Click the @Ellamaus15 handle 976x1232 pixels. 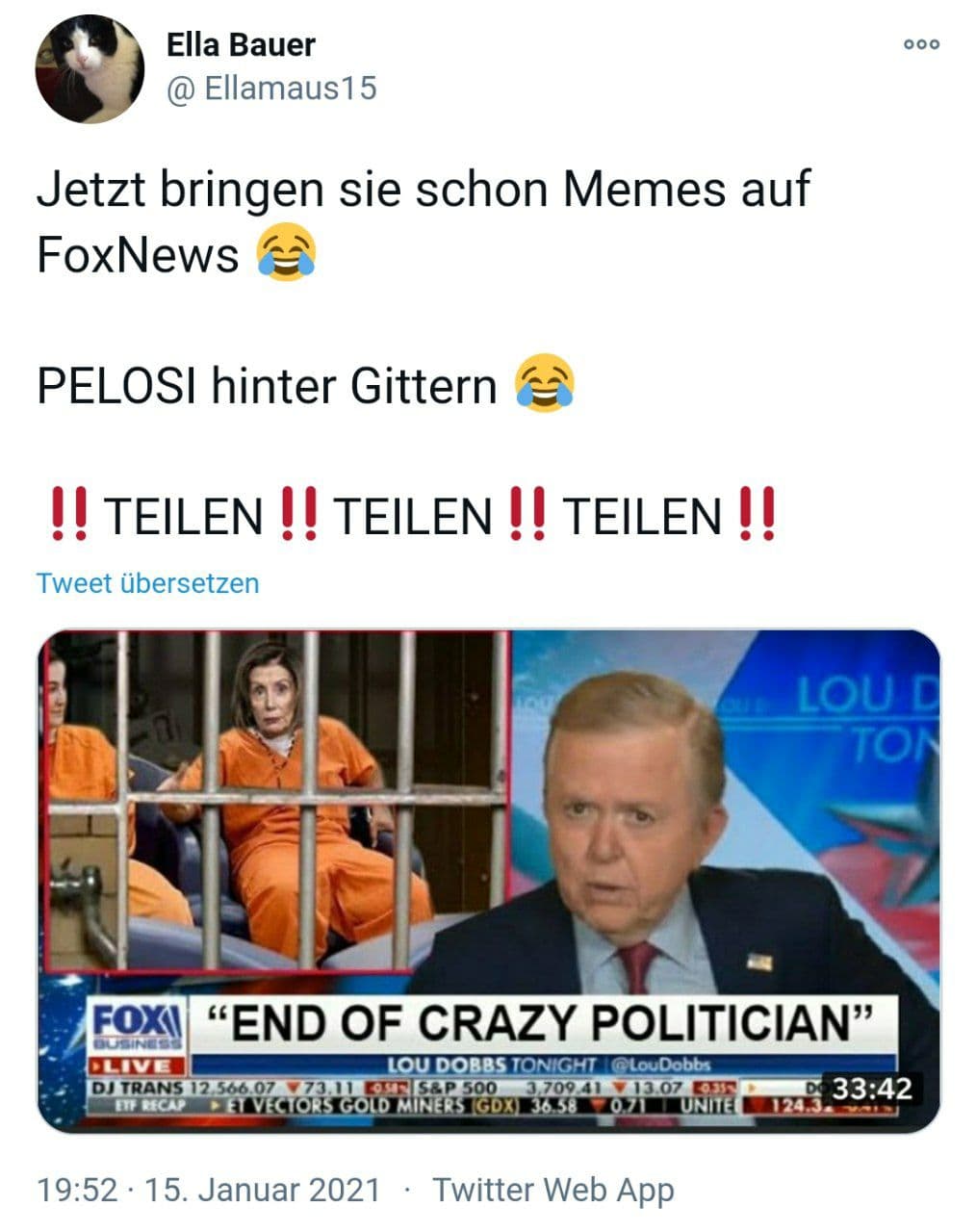(x=271, y=90)
